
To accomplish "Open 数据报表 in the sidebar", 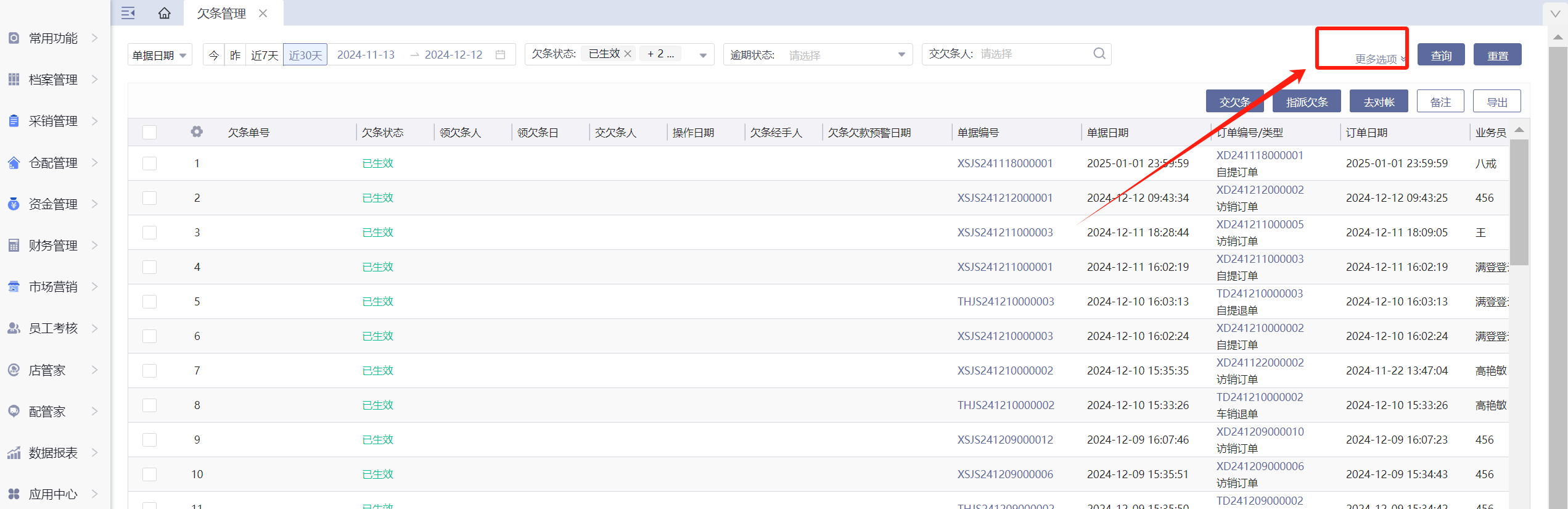I will (x=53, y=453).
